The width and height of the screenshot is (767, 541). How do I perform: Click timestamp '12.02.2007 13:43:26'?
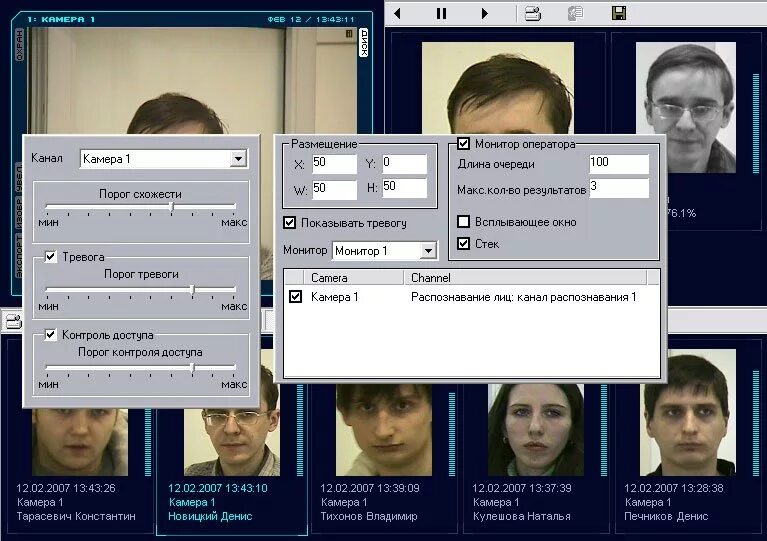66,488
